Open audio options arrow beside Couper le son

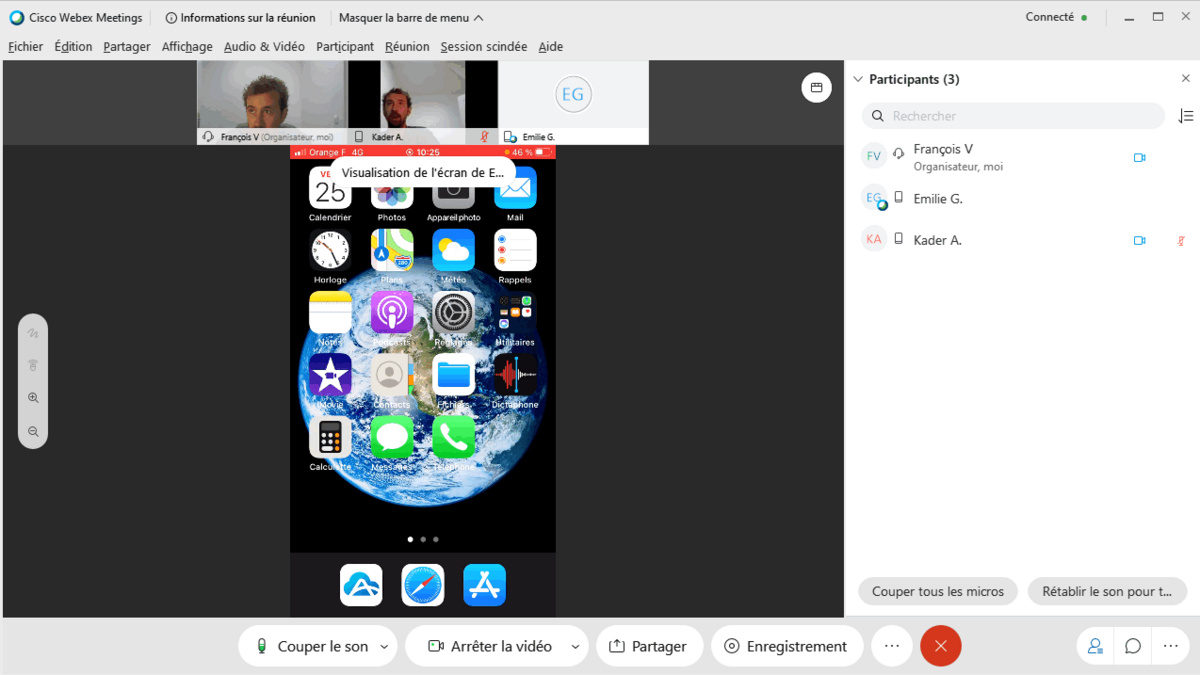tap(384, 647)
